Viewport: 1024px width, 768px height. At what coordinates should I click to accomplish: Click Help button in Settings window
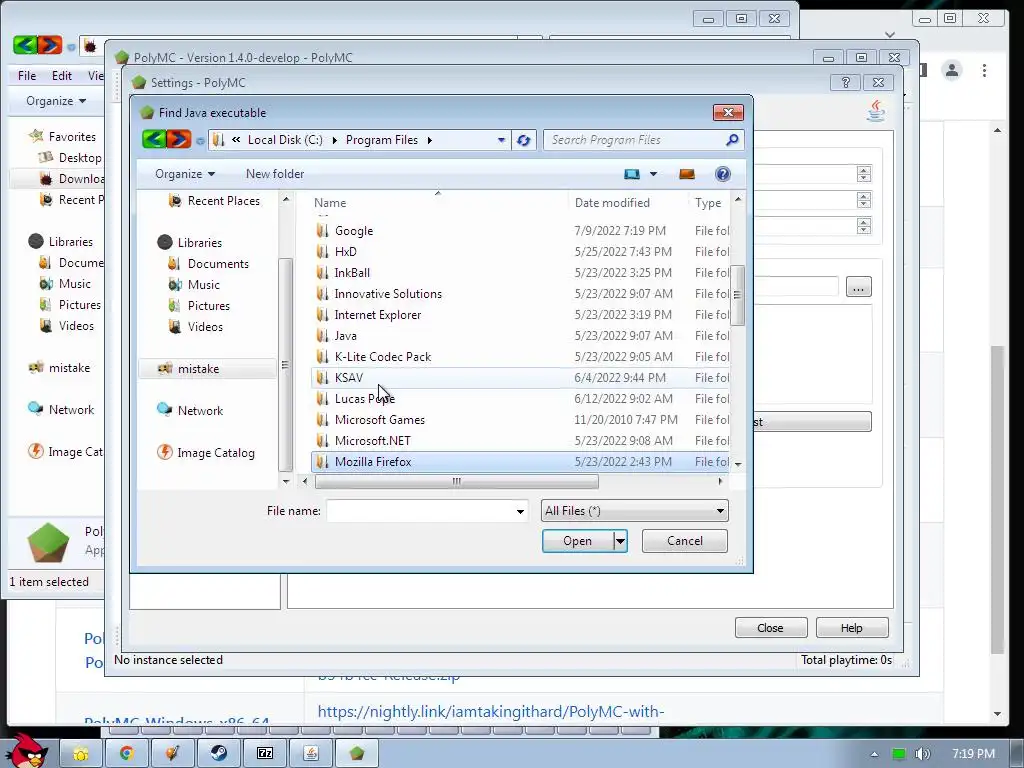tap(852, 628)
